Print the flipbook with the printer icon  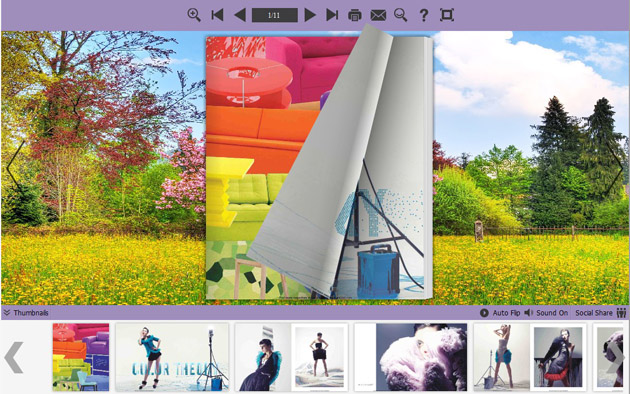[x=355, y=15]
